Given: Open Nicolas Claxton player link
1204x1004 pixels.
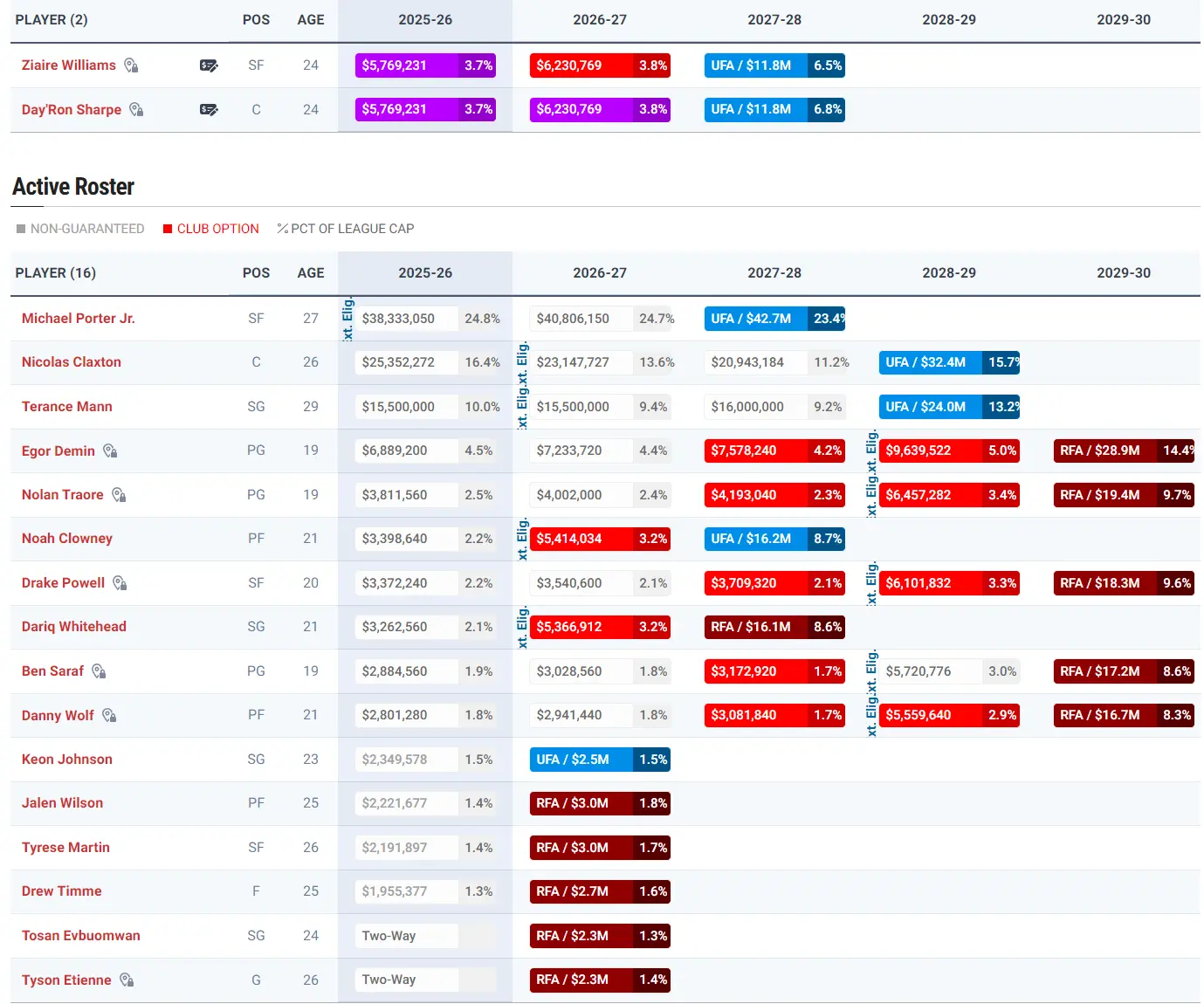Looking at the screenshot, I should 72,362.
